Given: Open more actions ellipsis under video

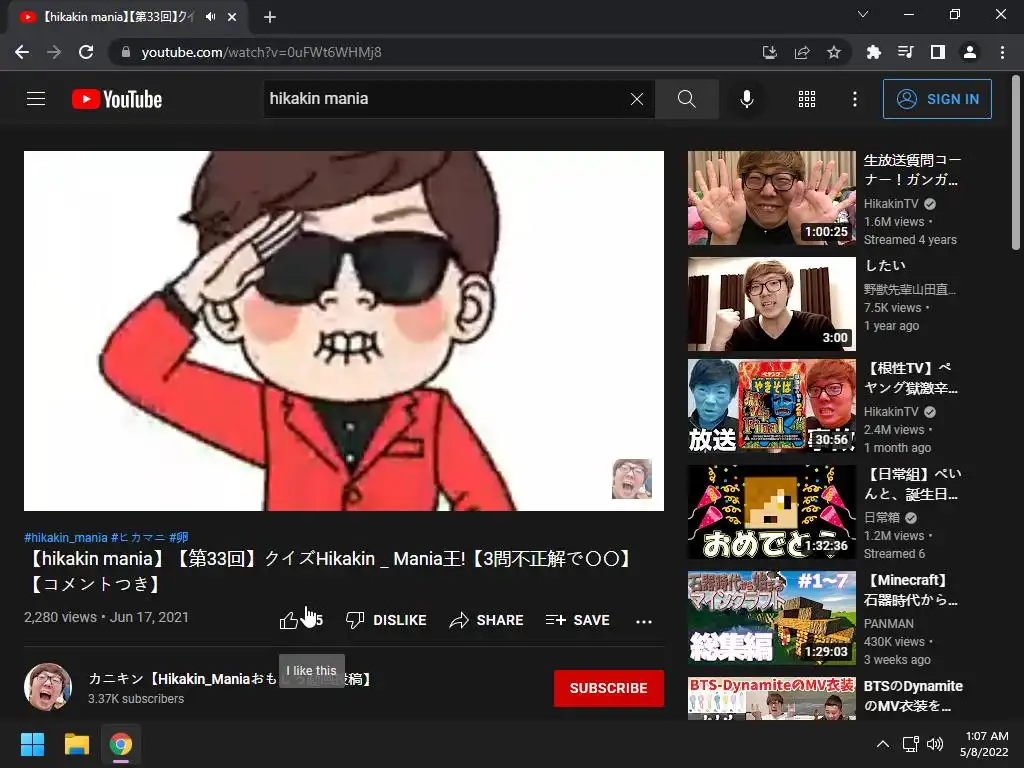Looking at the screenshot, I should [644, 621].
